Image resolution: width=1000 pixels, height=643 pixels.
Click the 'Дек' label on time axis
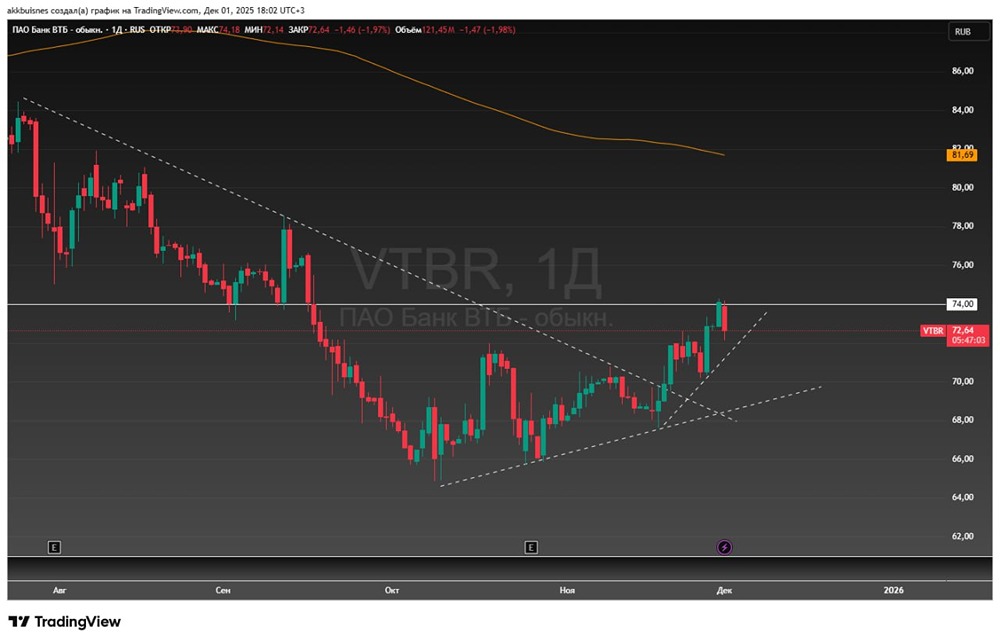724,591
